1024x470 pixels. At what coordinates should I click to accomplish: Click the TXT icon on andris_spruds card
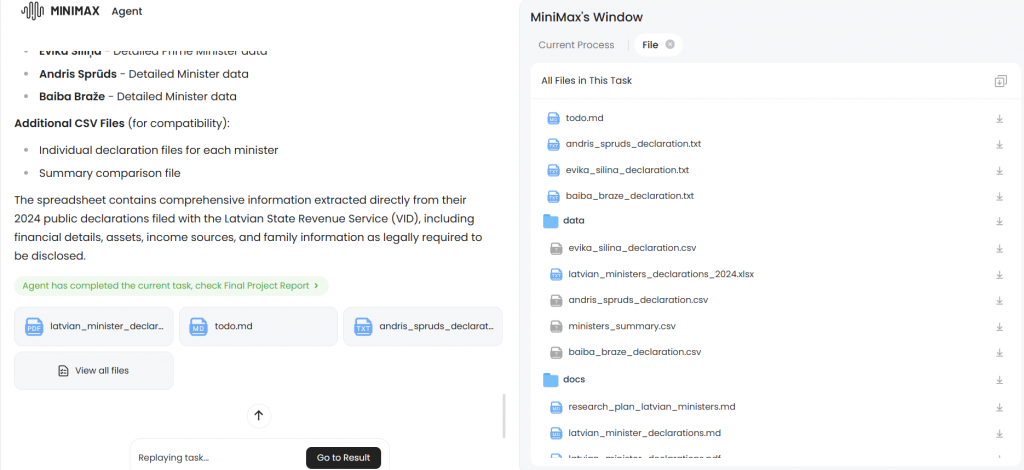pos(363,326)
